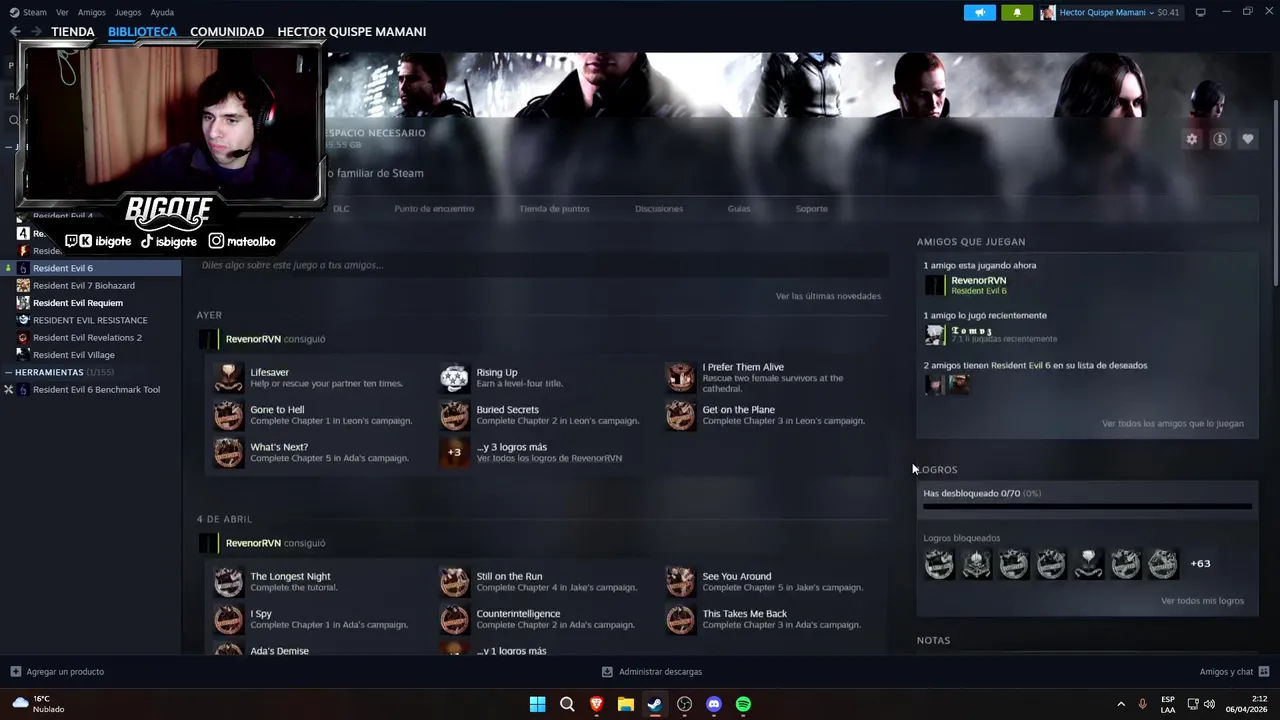Click the add product plus icon
This screenshot has width=1280, height=720.
[15, 672]
